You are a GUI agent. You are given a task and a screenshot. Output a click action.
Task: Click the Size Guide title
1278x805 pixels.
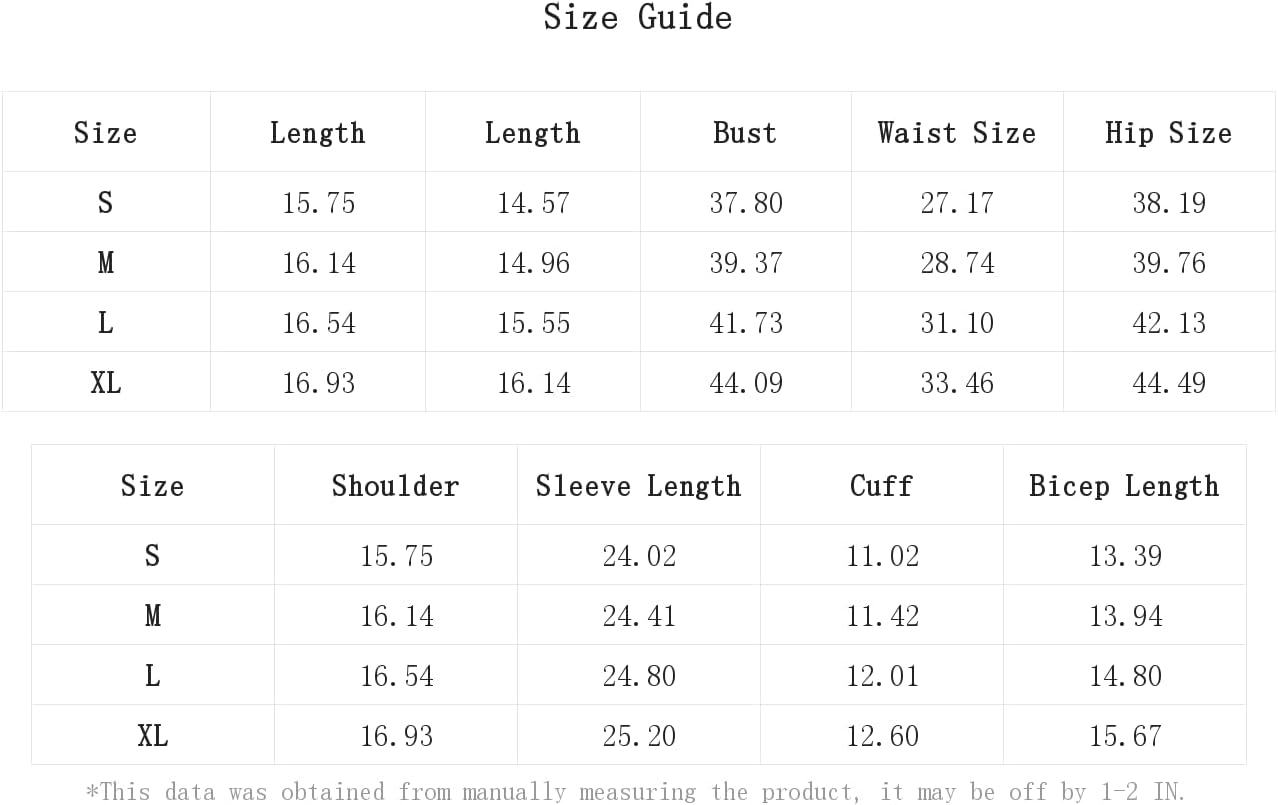(x=638, y=17)
